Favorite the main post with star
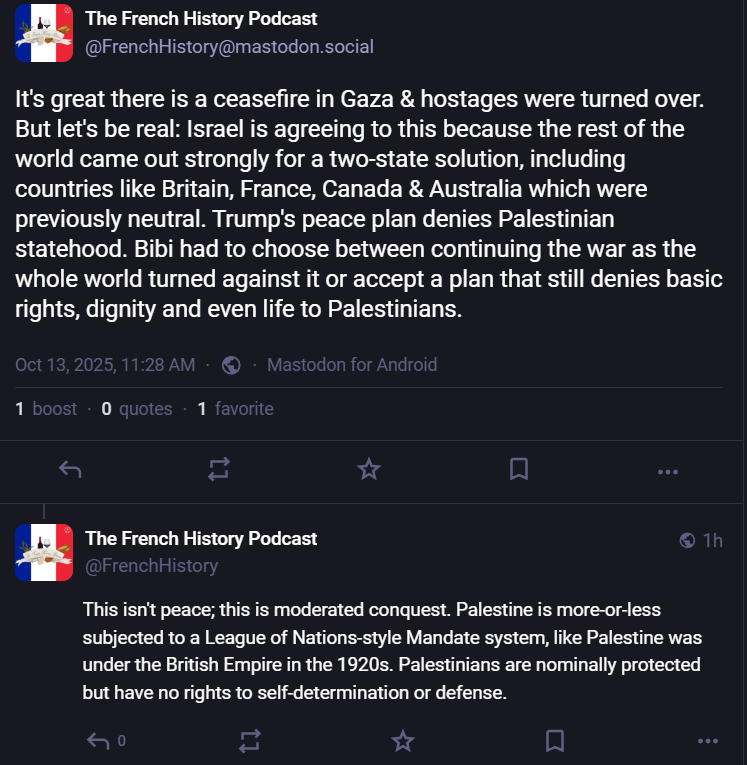Viewport: 747px width, 765px height. click(x=369, y=469)
